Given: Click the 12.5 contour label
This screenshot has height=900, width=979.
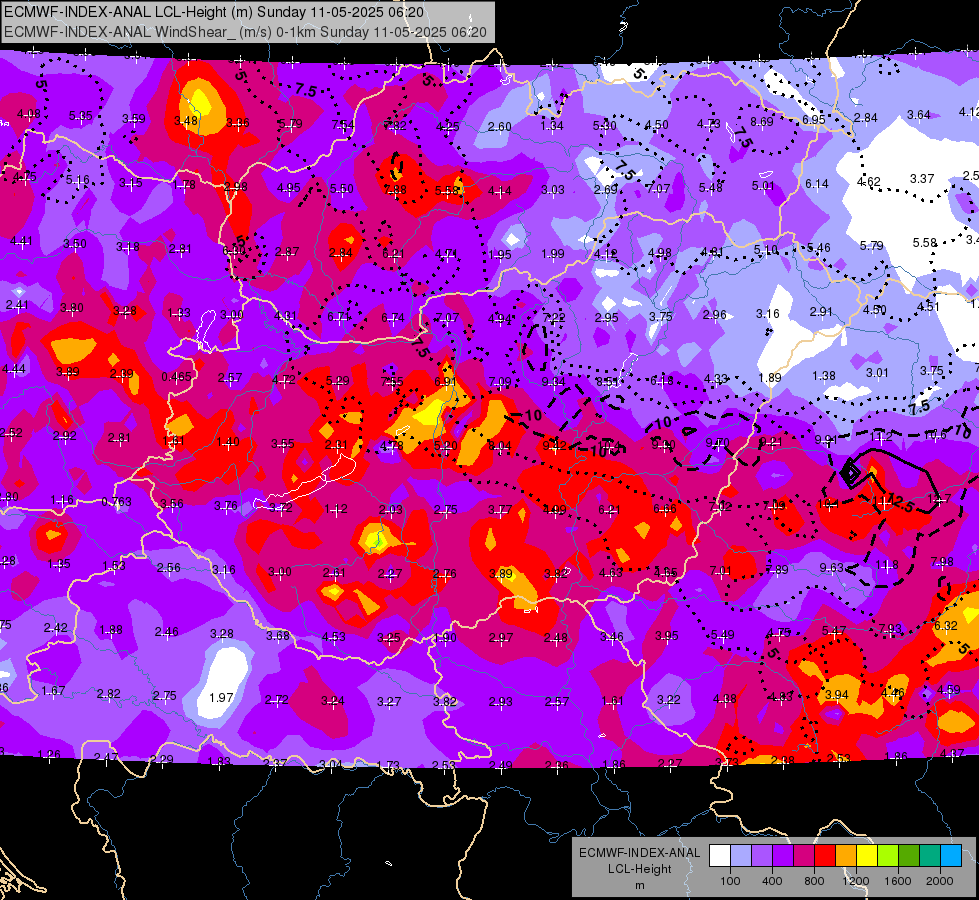Looking at the screenshot, I should coord(900,503).
